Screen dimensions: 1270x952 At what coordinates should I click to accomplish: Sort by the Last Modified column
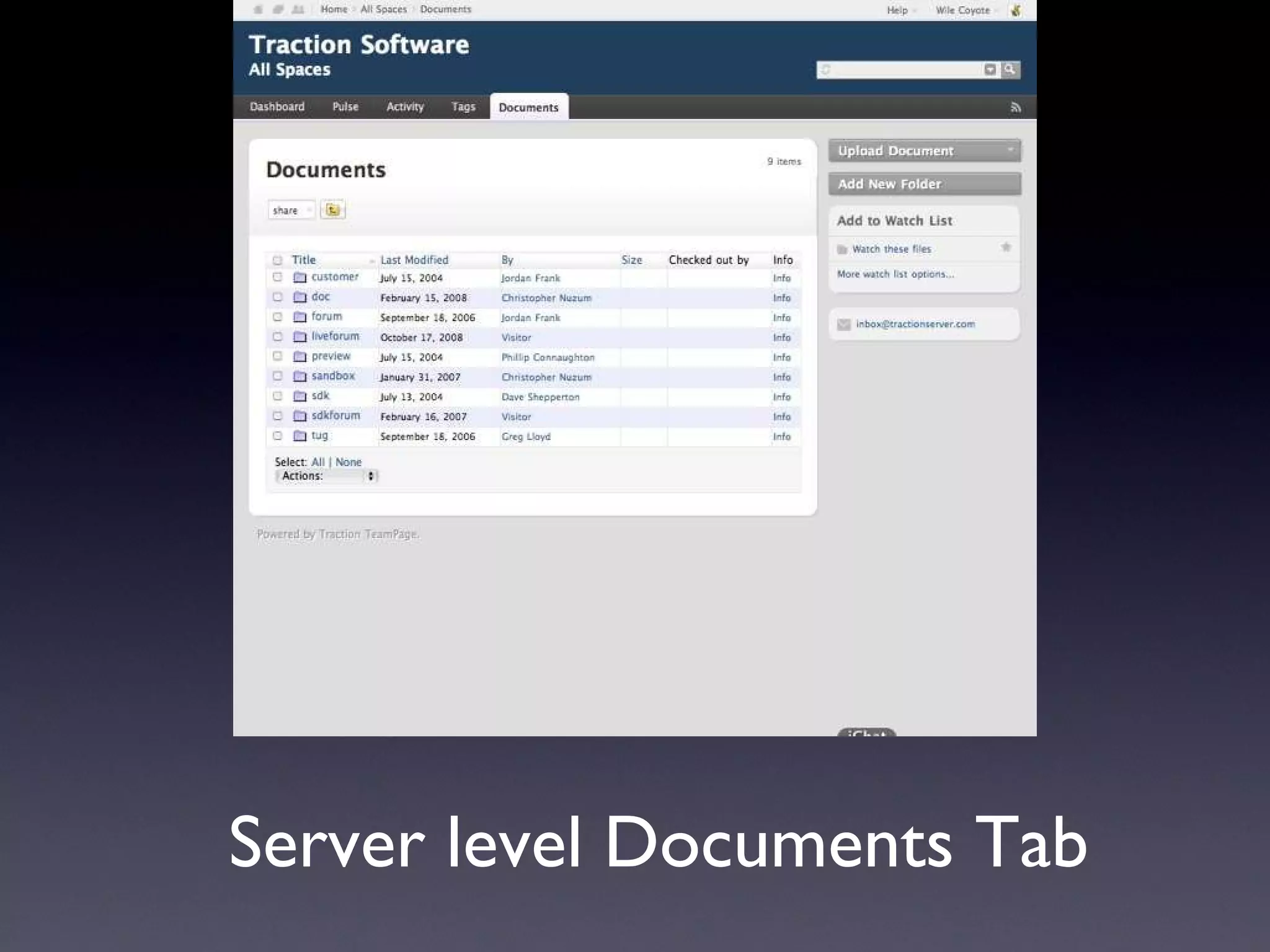click(414, 260)
